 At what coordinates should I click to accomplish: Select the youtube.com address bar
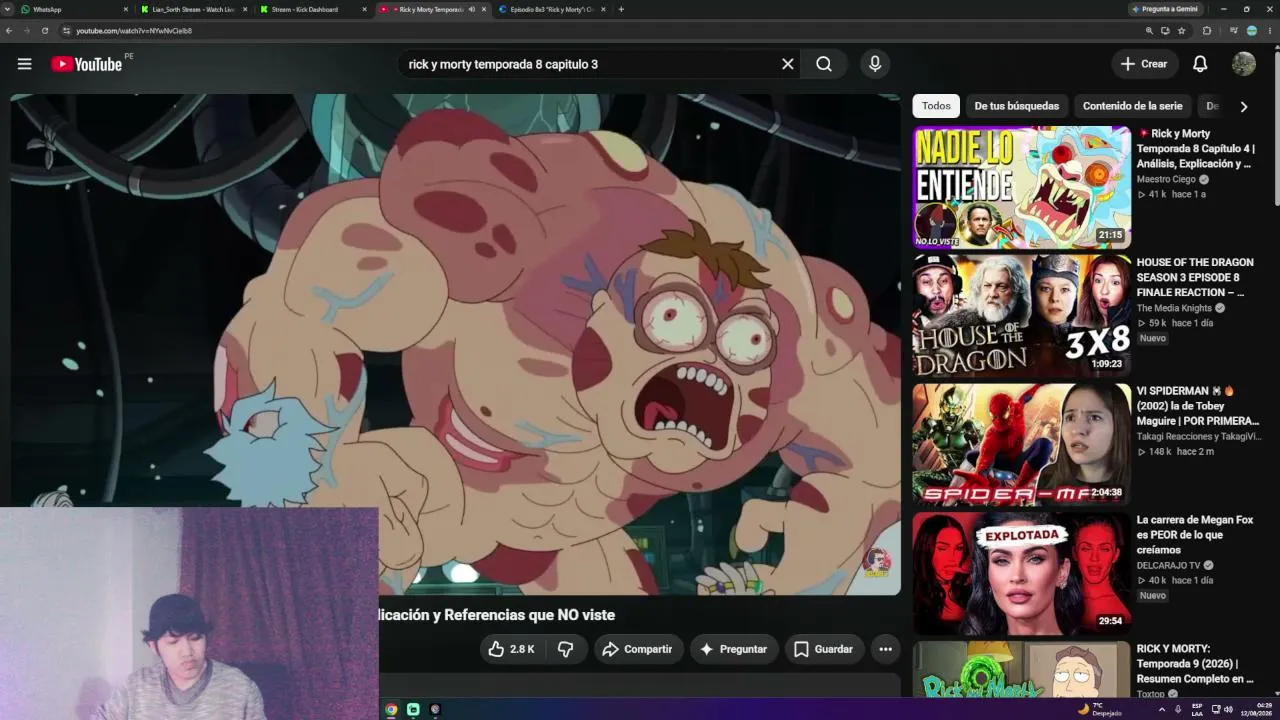tap(600, 31)
